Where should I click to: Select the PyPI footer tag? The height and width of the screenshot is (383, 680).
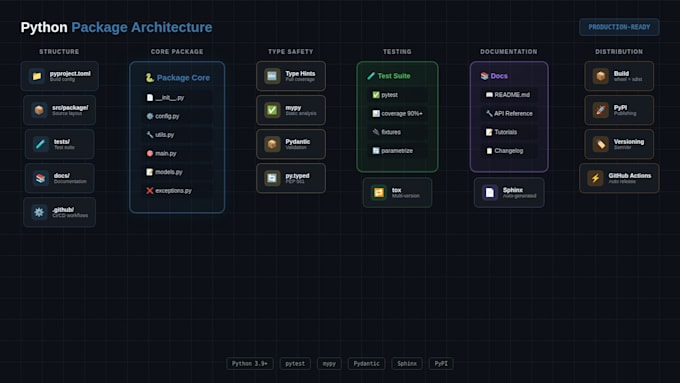(x=441, y=363)
